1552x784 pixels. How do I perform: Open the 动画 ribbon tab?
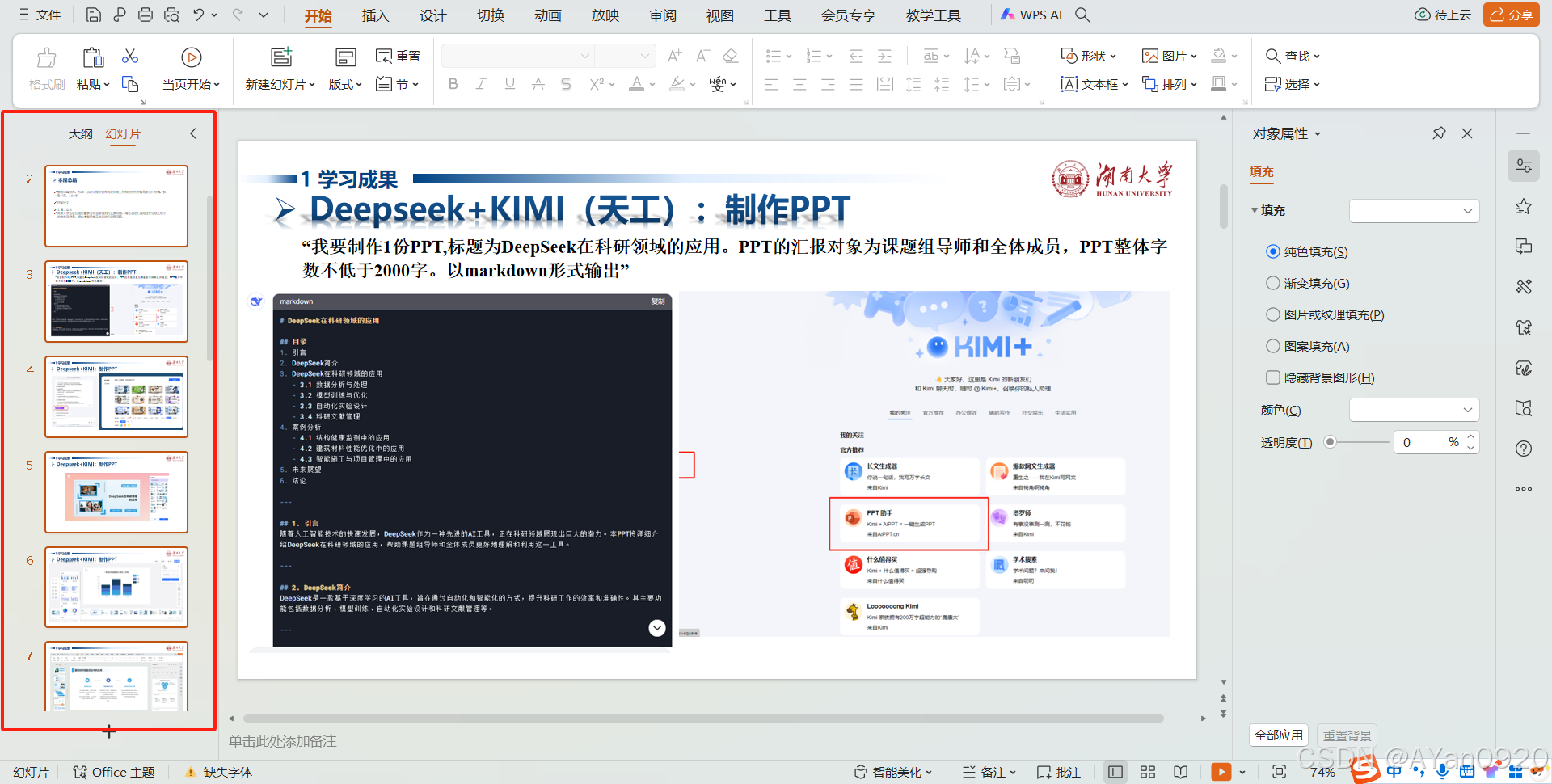547,15
